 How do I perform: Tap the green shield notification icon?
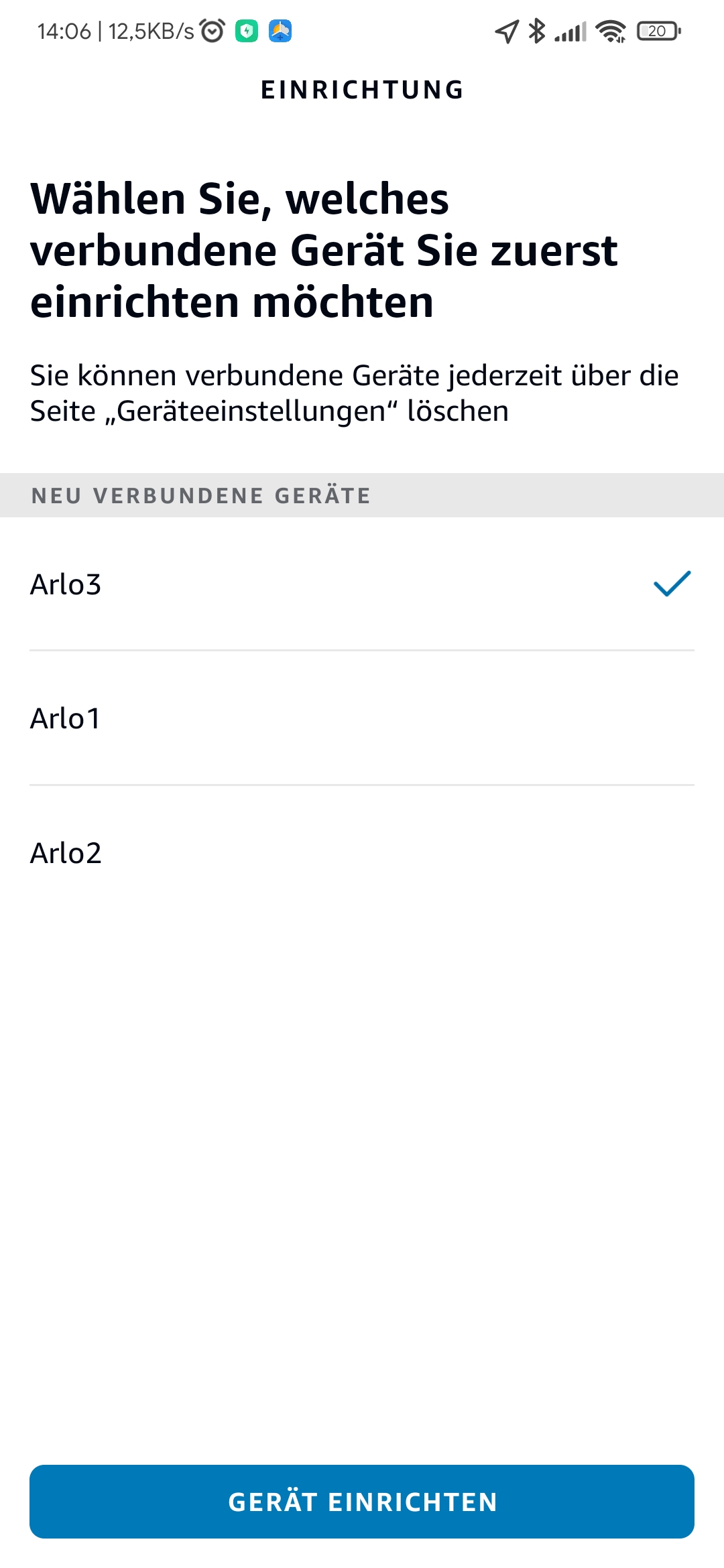247,31
